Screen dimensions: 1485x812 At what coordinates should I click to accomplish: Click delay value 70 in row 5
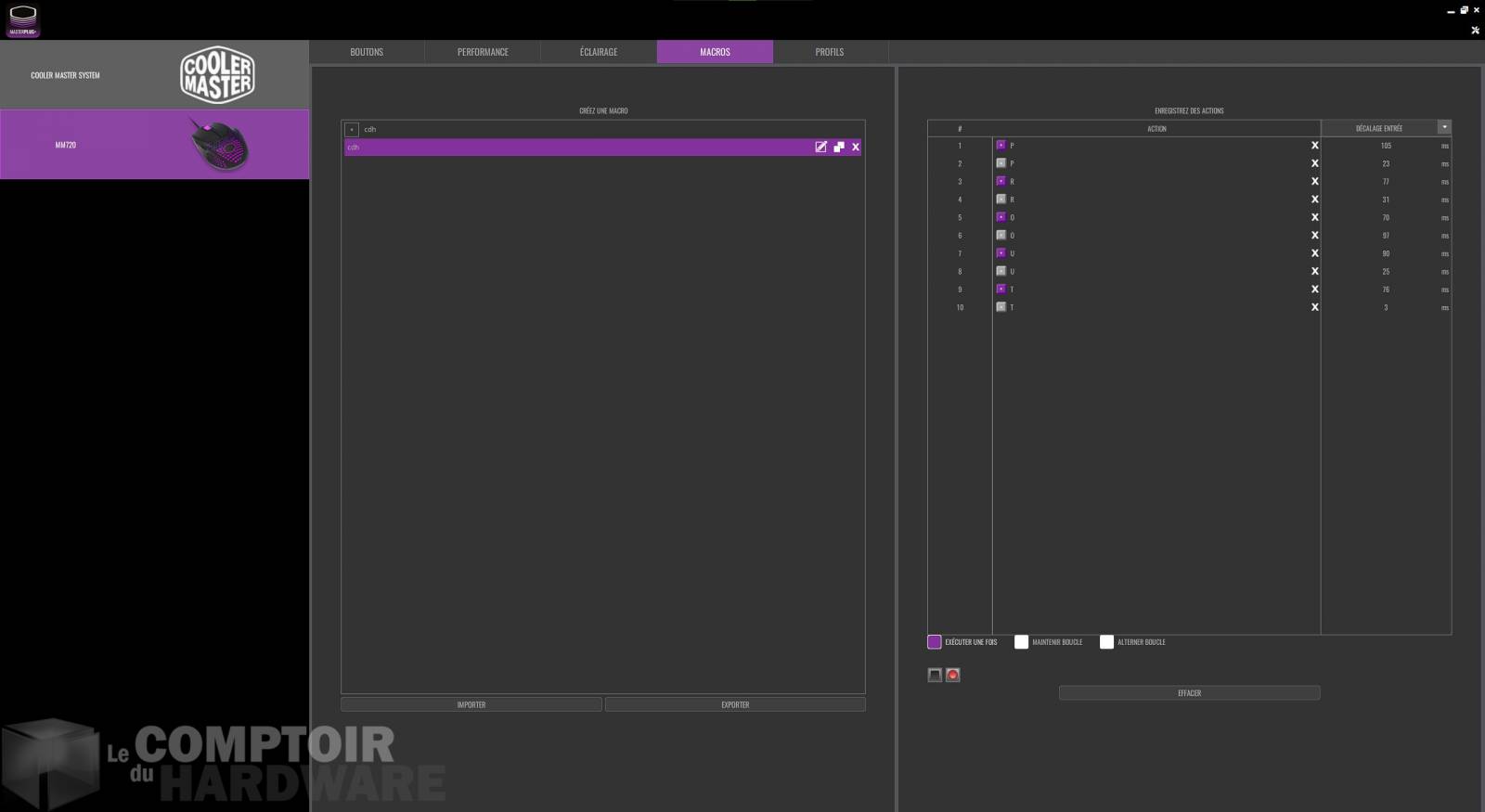coord(1386,217)
